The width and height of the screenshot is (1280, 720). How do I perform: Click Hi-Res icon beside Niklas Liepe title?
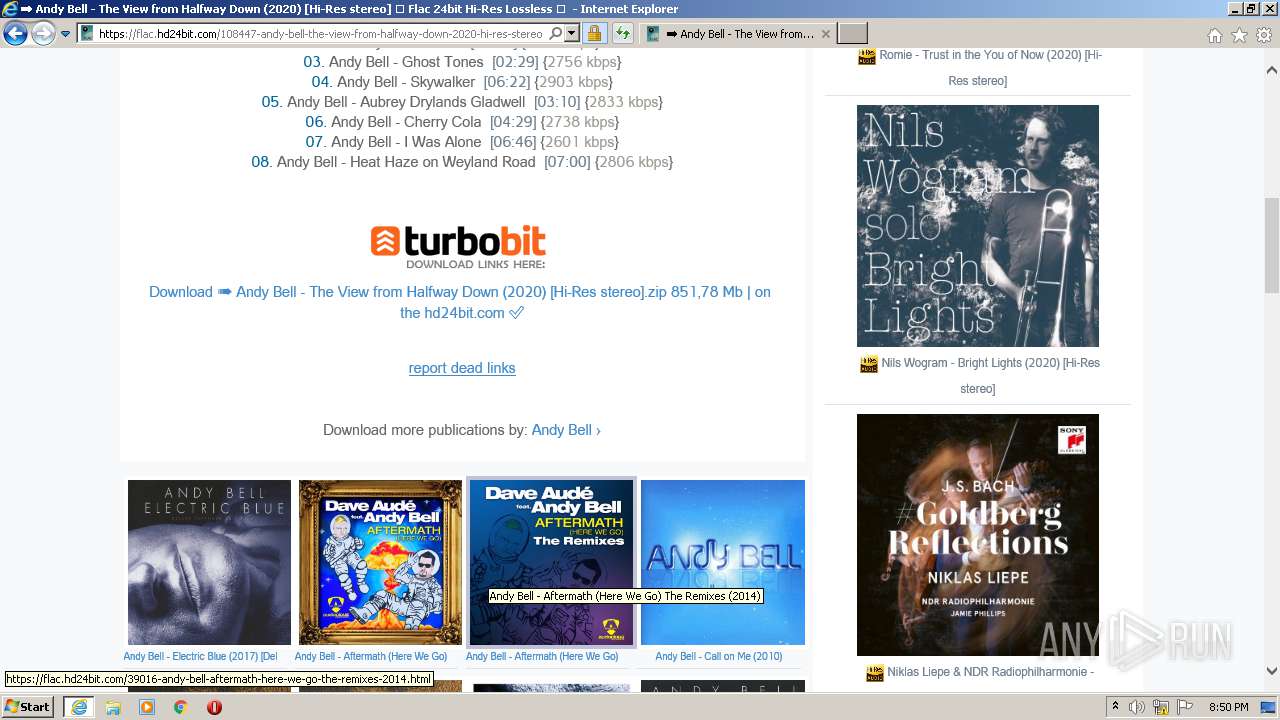(x=875, y=673)
